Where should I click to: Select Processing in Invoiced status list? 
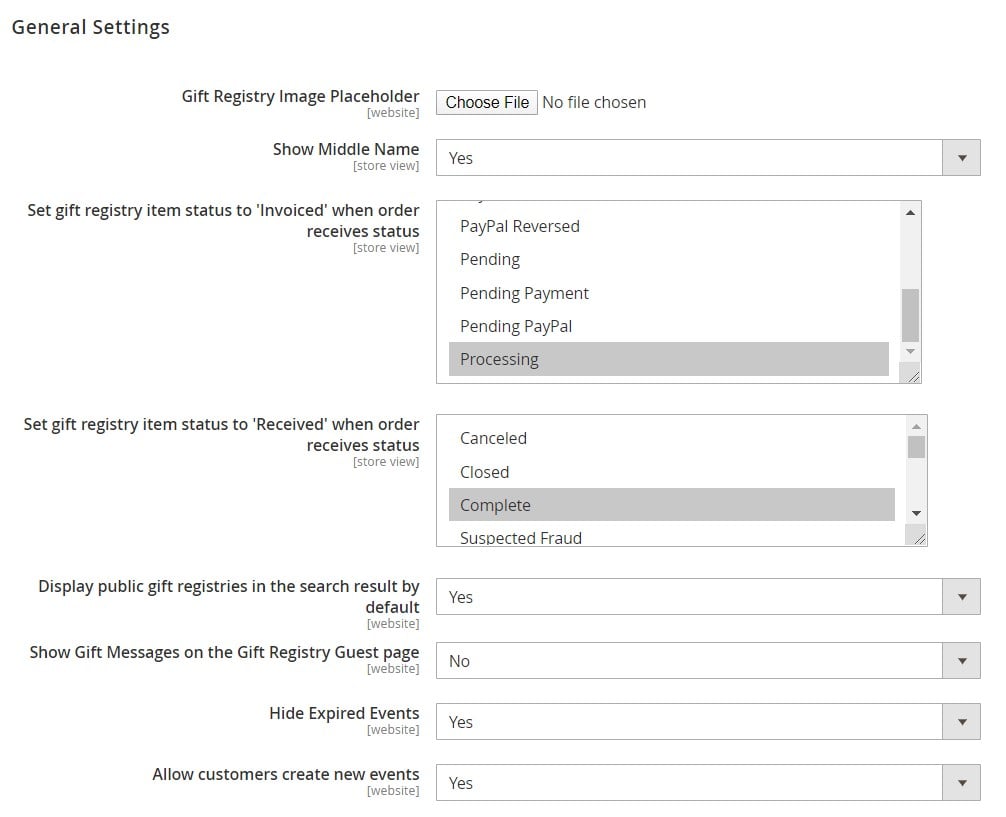669,359
